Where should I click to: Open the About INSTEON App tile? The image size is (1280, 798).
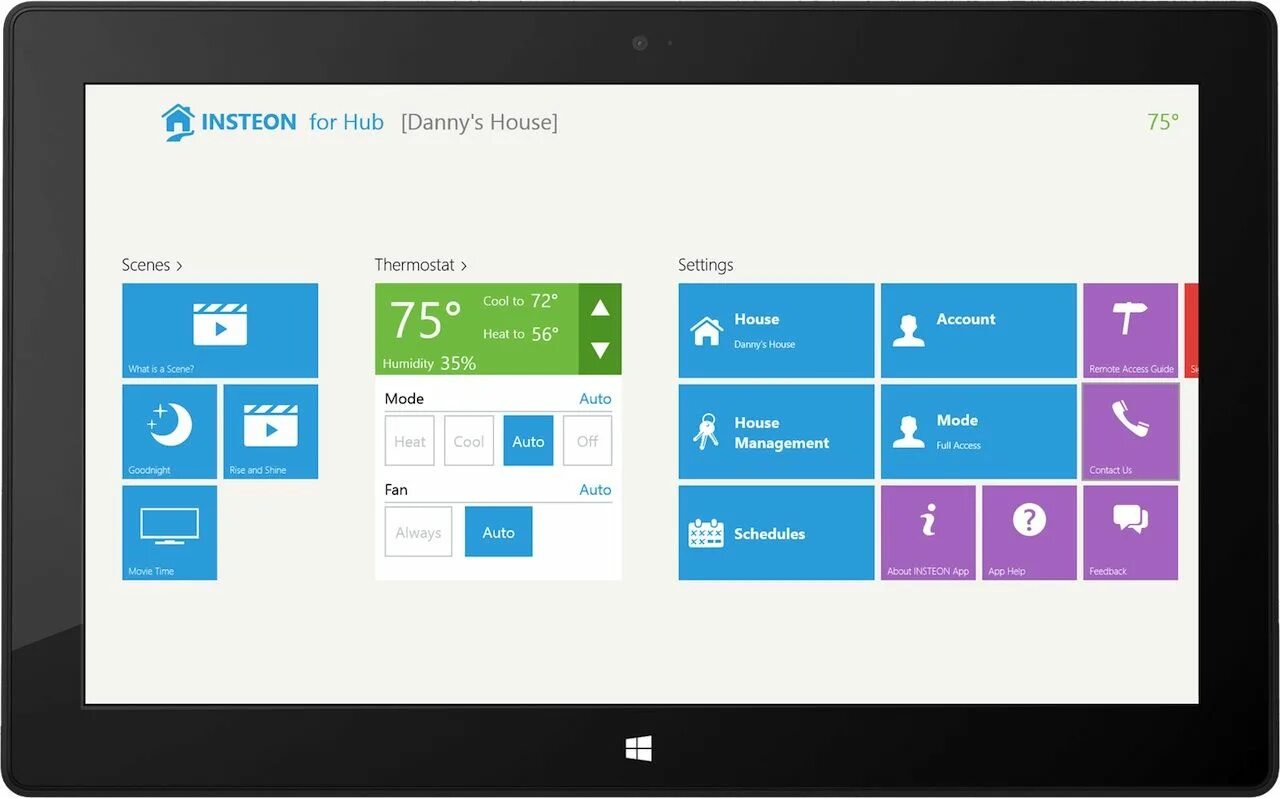click(928, 532)
